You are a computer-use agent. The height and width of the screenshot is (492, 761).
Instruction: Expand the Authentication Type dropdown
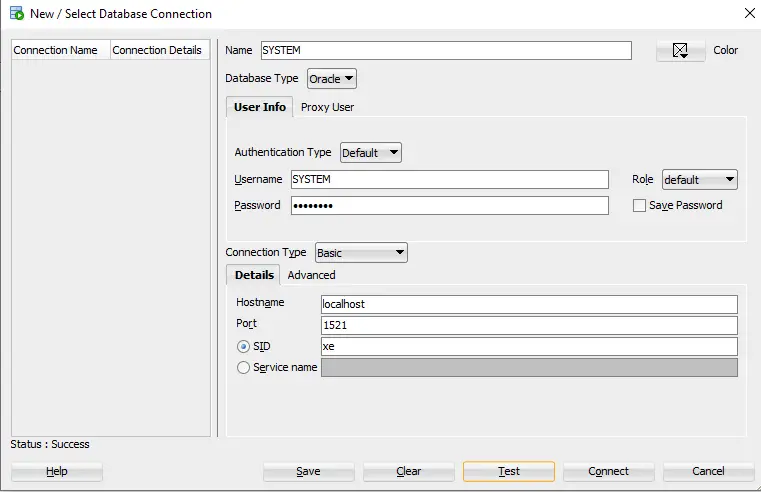coord(371,153)
